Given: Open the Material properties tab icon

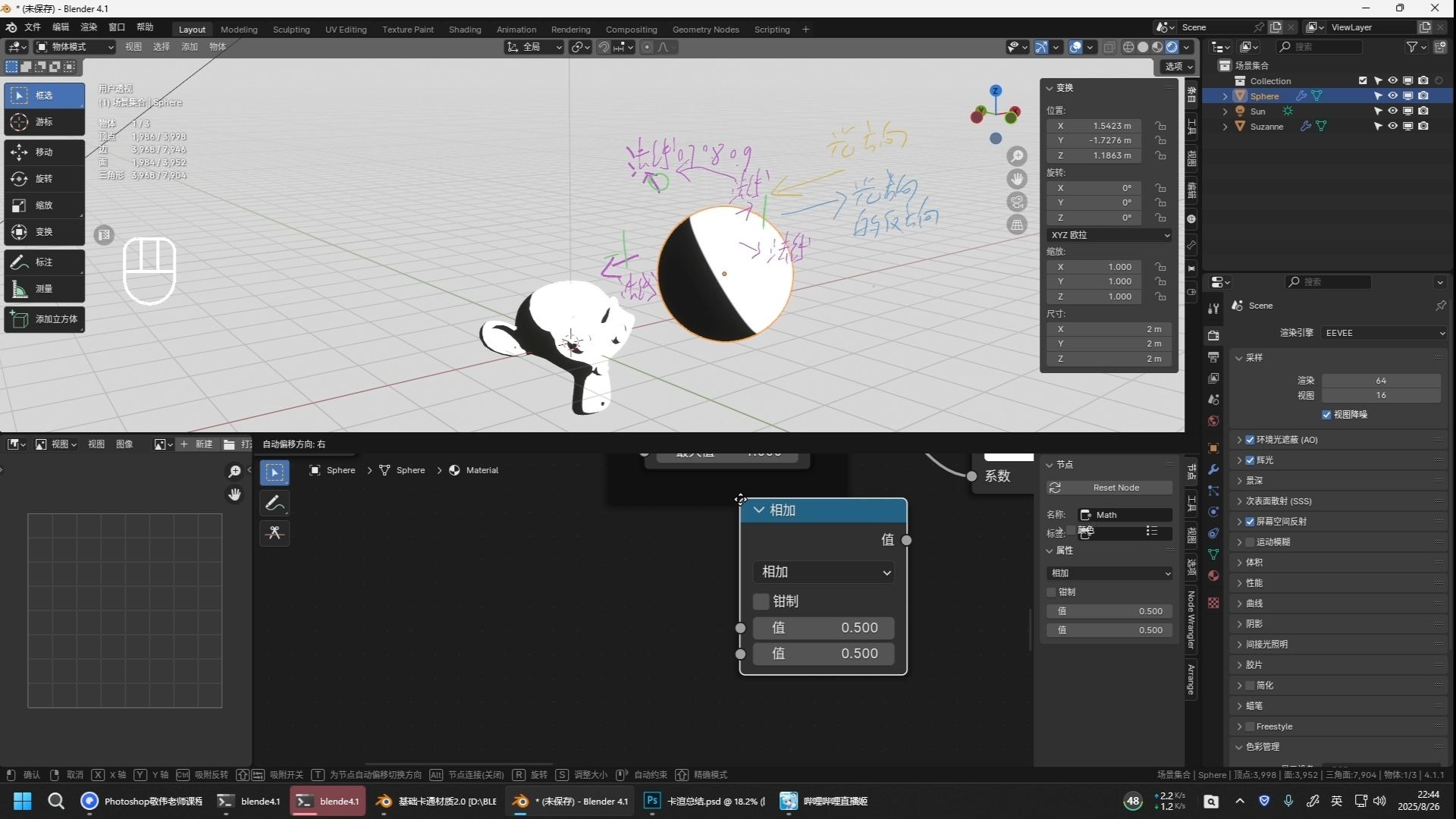Looking at the screenshot, I should tap(1213, 576).
